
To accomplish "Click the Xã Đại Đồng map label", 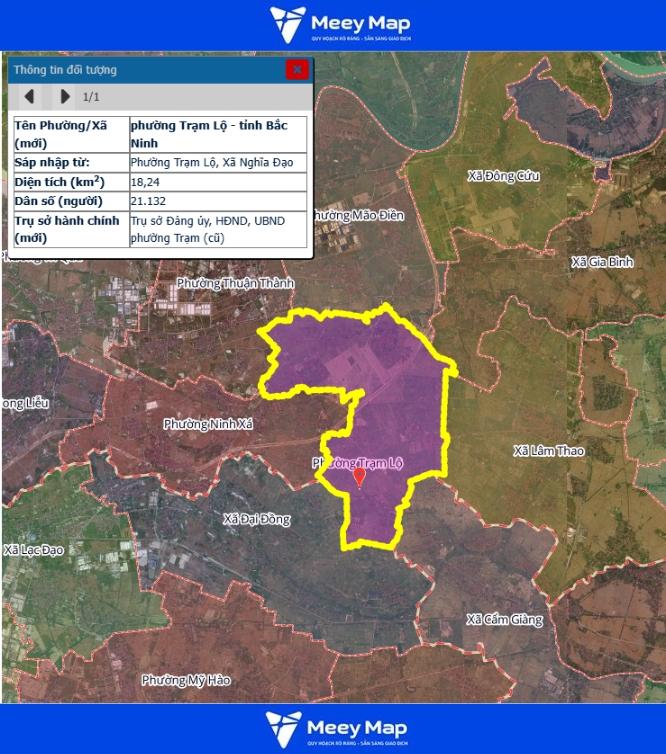I will point(257,519).
